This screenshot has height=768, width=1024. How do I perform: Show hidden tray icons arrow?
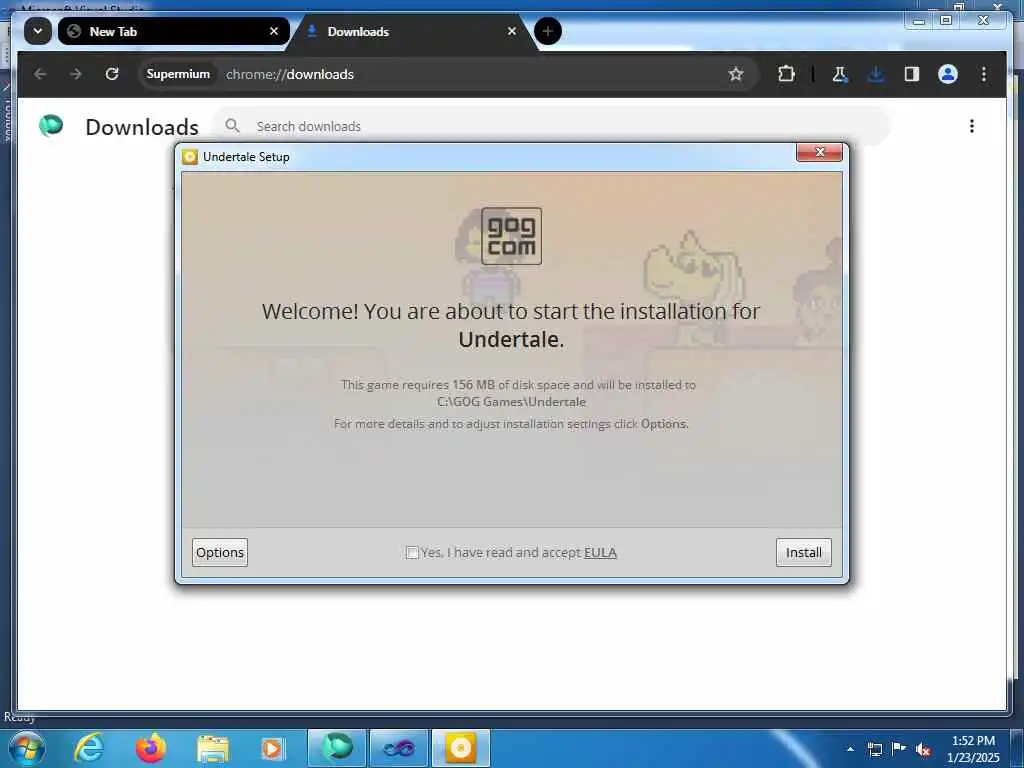tap(850, 749)
